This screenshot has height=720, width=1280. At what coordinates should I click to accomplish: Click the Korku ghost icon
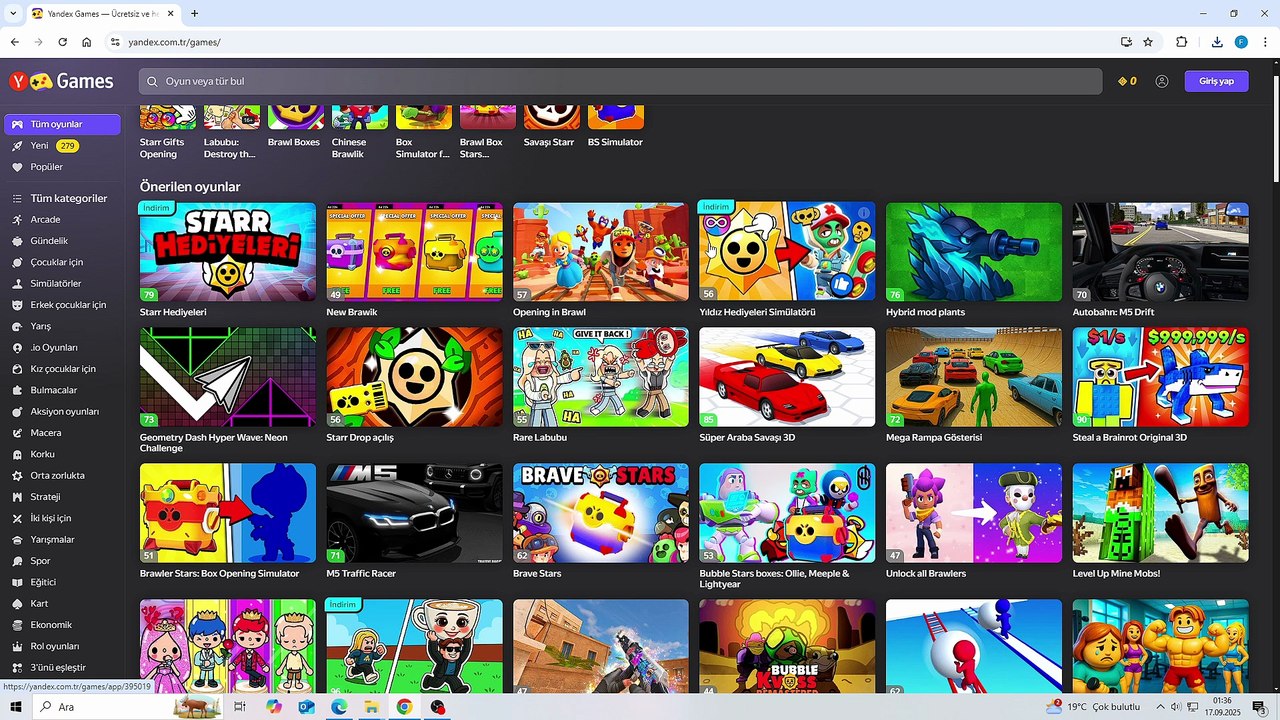point(17,454)
